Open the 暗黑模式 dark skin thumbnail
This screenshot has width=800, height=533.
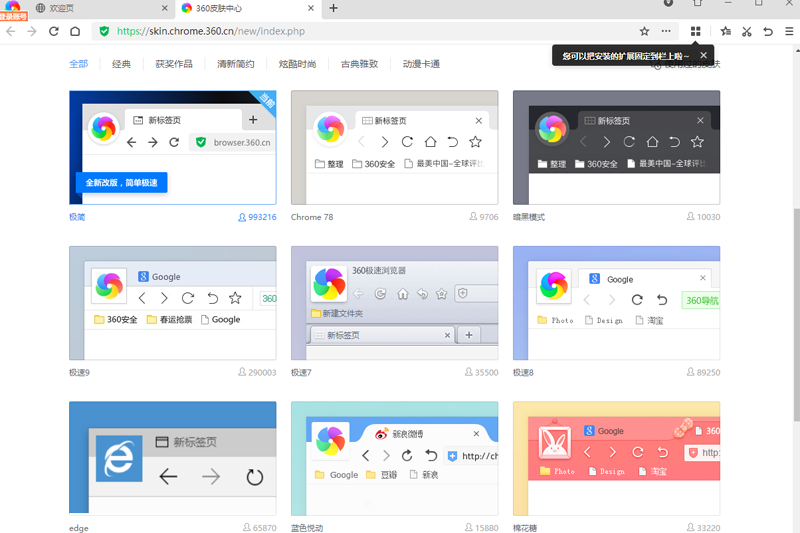(x=616, y=147)
